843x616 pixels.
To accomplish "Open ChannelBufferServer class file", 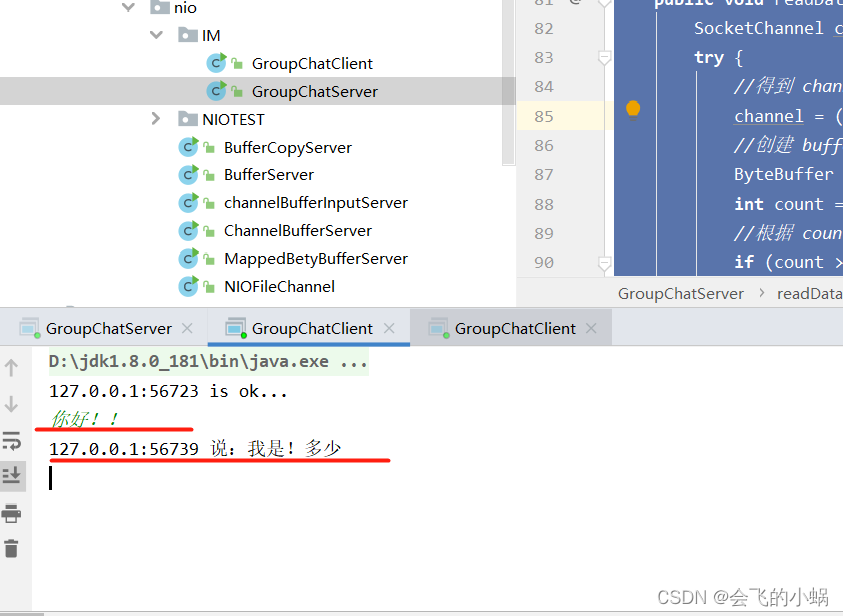I will (298, 231).
